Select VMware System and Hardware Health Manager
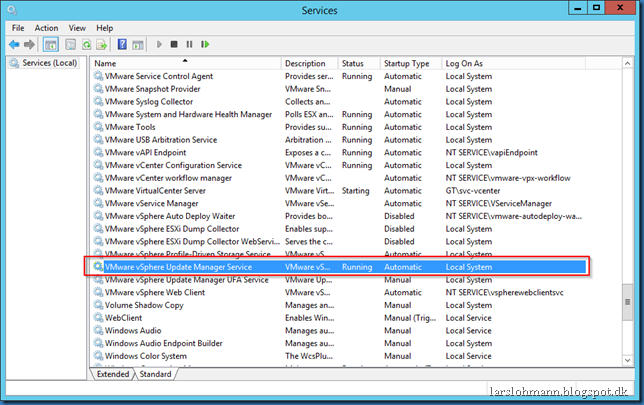This screenshot has height=405, width=644. [x=339, y=114]
